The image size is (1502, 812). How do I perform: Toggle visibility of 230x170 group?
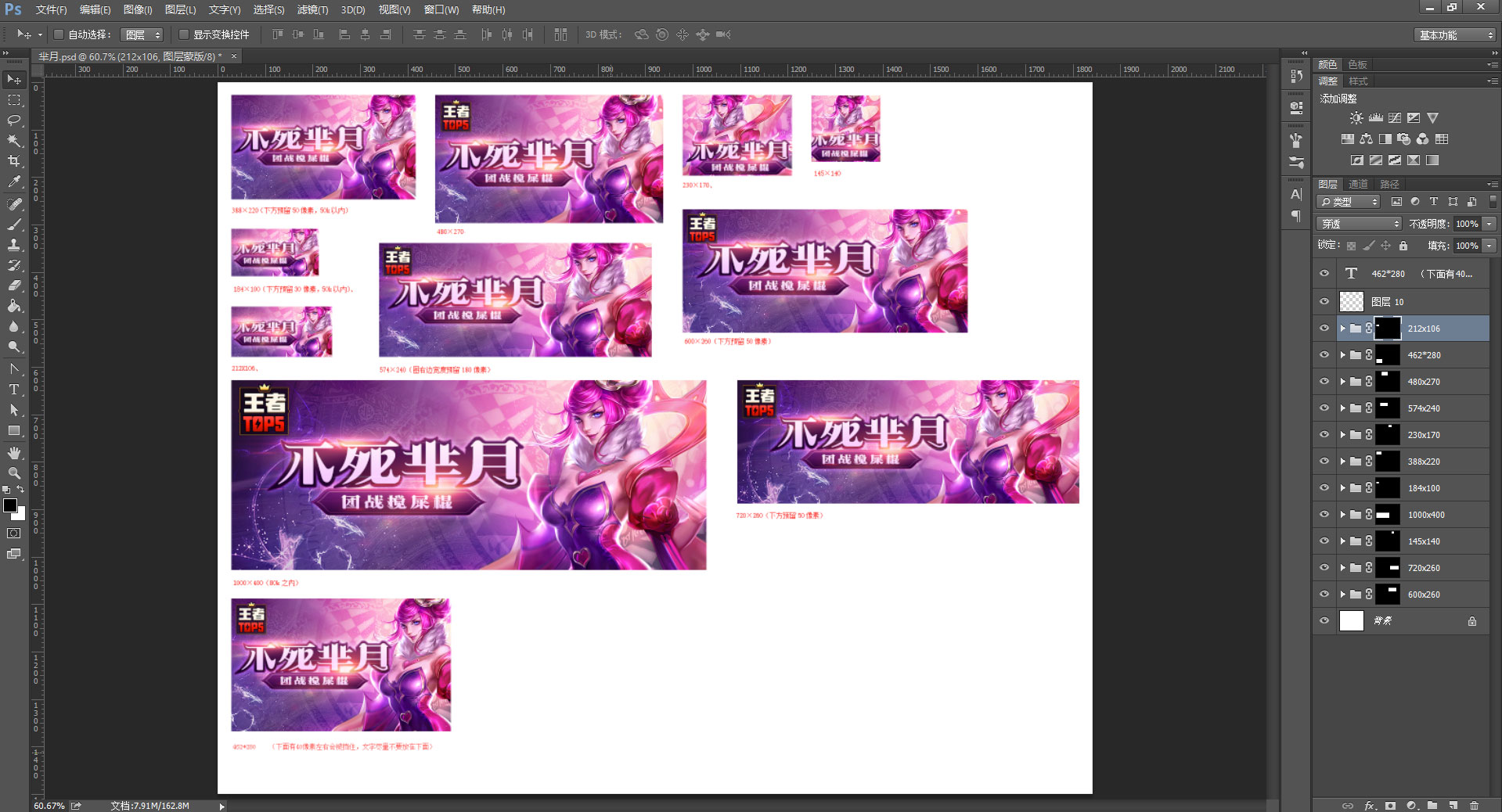coord(1324,435)
